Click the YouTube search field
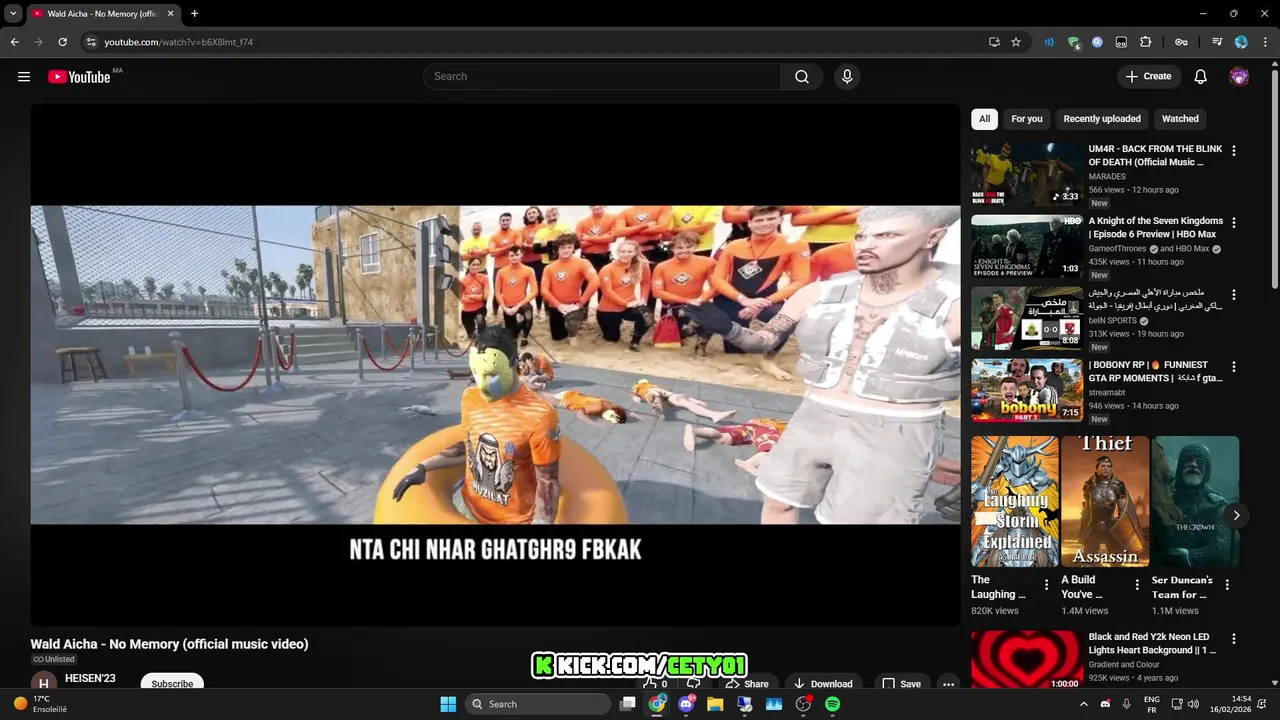The image size is (1280, 720). click(602, 77)
